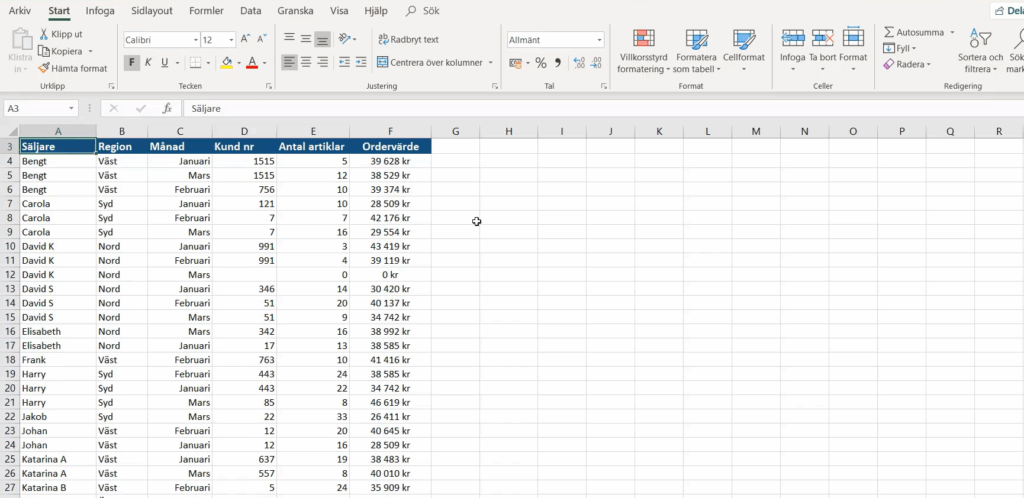Click the Hämta format paintbrush icon
1024x498 pixels.
44,69
